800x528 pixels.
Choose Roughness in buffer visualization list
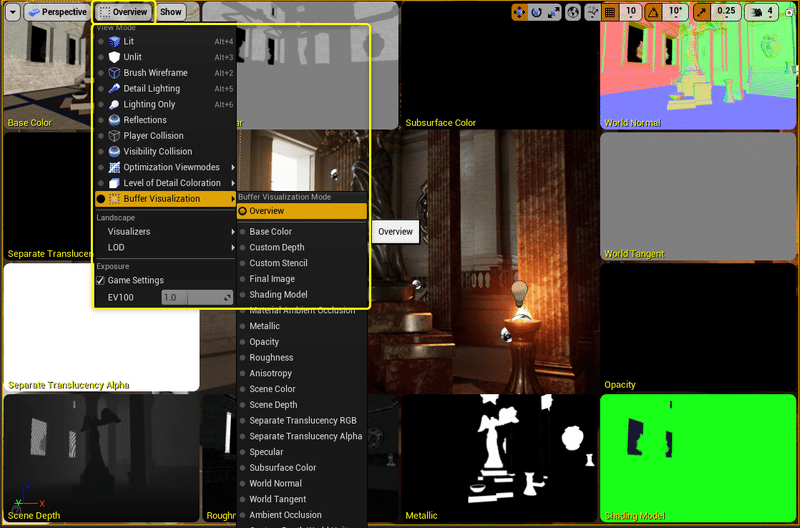(302, 358)
